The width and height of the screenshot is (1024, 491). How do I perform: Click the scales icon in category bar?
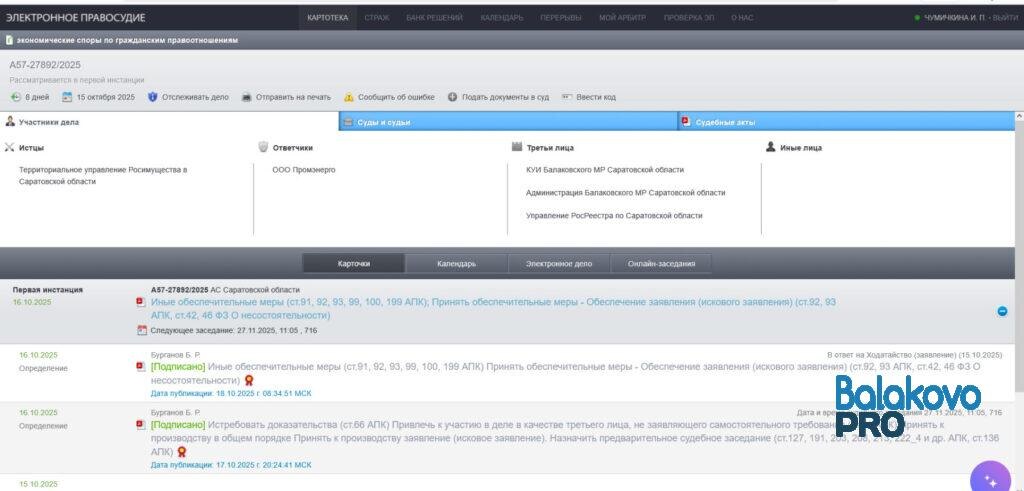[x=9, y=40]
